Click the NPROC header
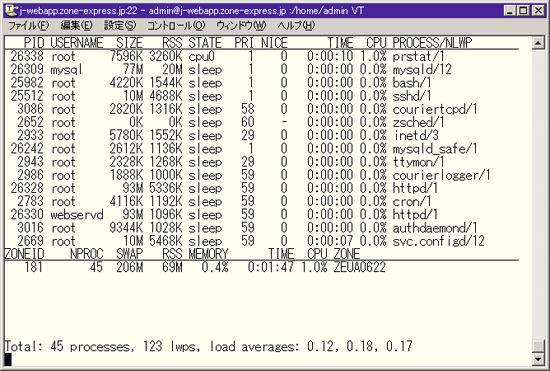This screenshot has width=550, height=371. [87, 254]
